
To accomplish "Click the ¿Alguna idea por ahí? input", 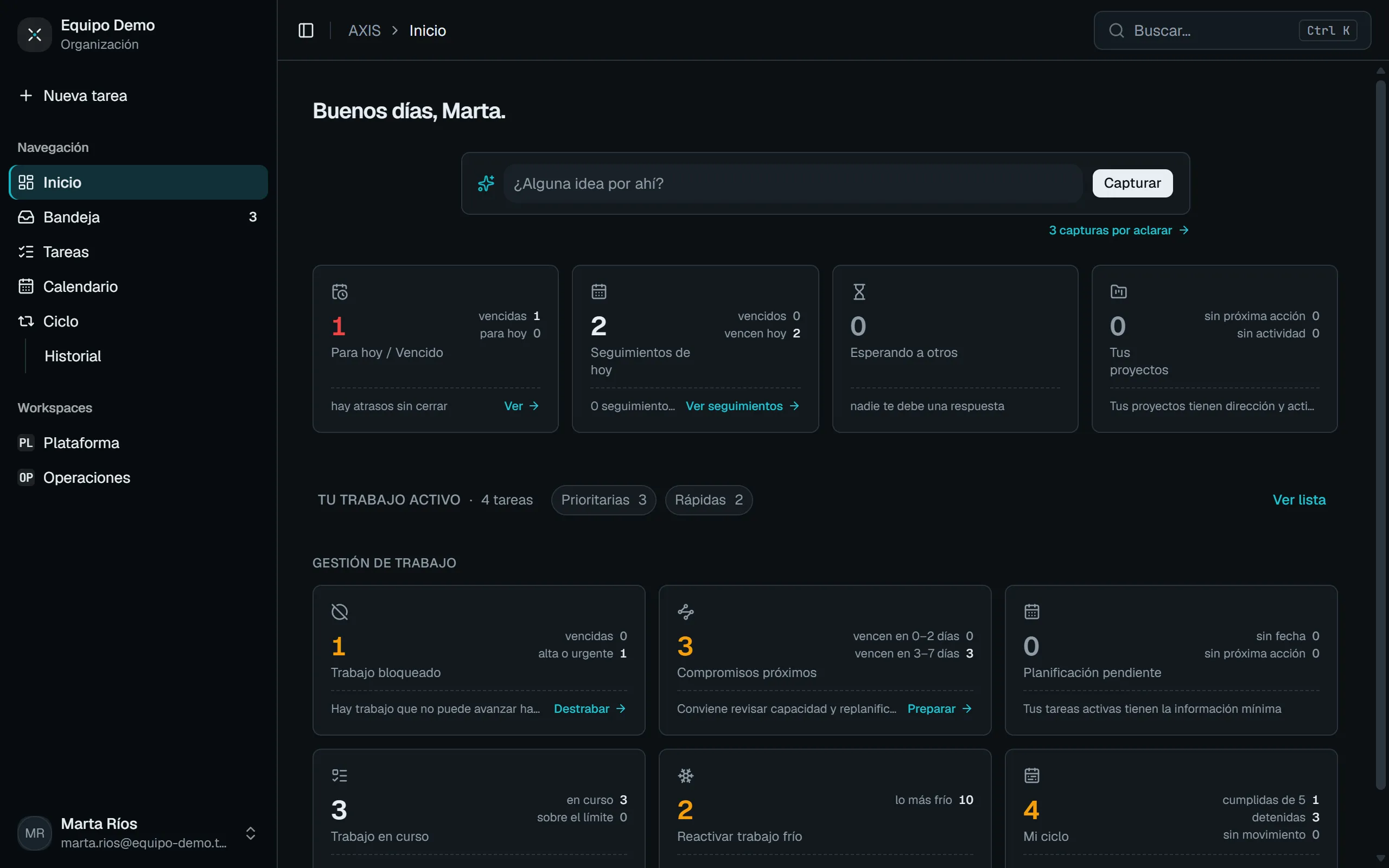I will click(793, 183).
